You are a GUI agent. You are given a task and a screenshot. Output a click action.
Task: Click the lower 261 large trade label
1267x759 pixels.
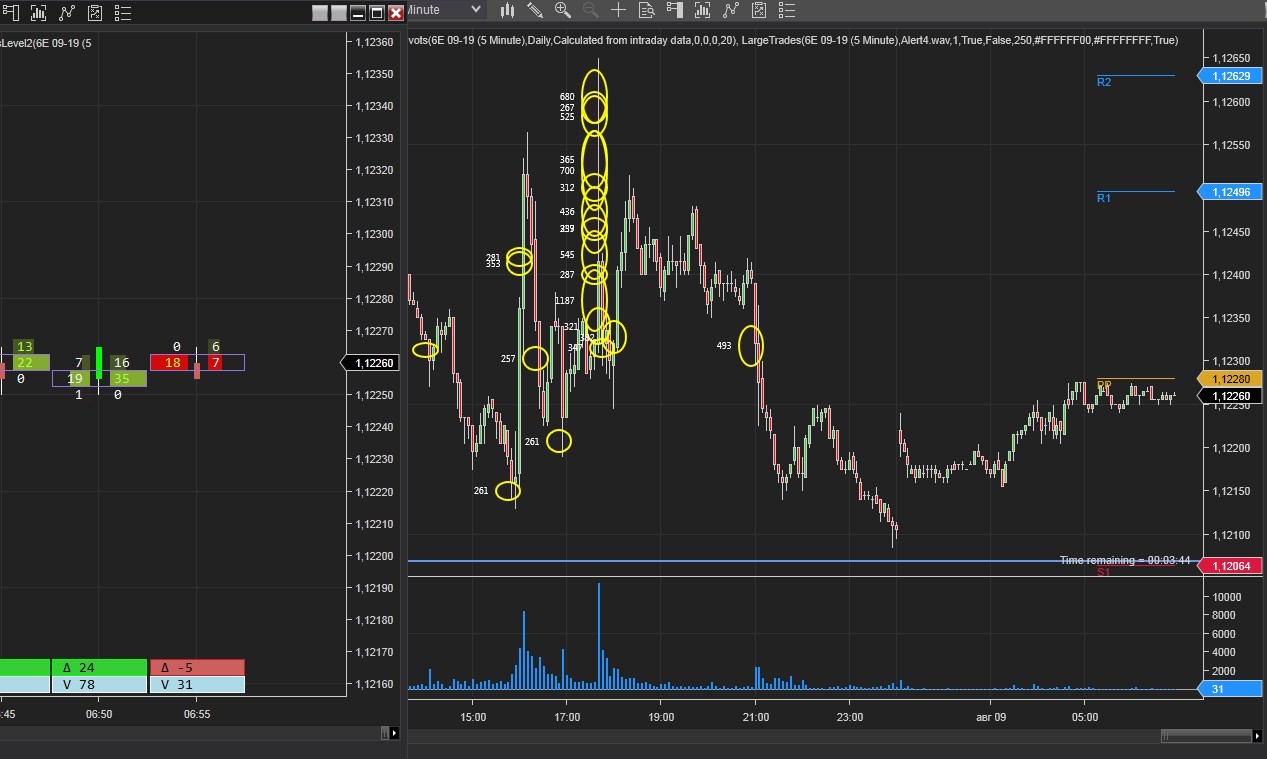click(x=481, y=491)
